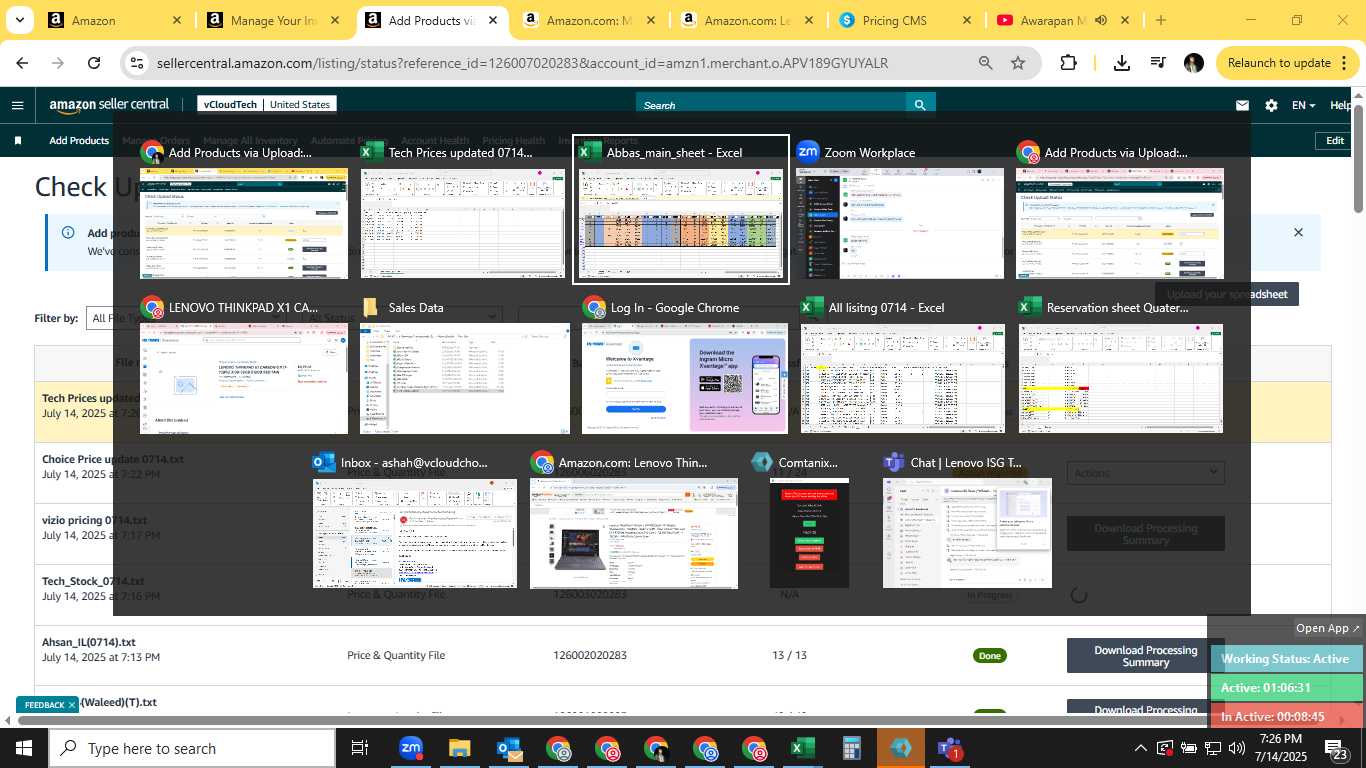Open the Seller Central settings gear
Screen dimensions: 1366x768
(1271, 105)
